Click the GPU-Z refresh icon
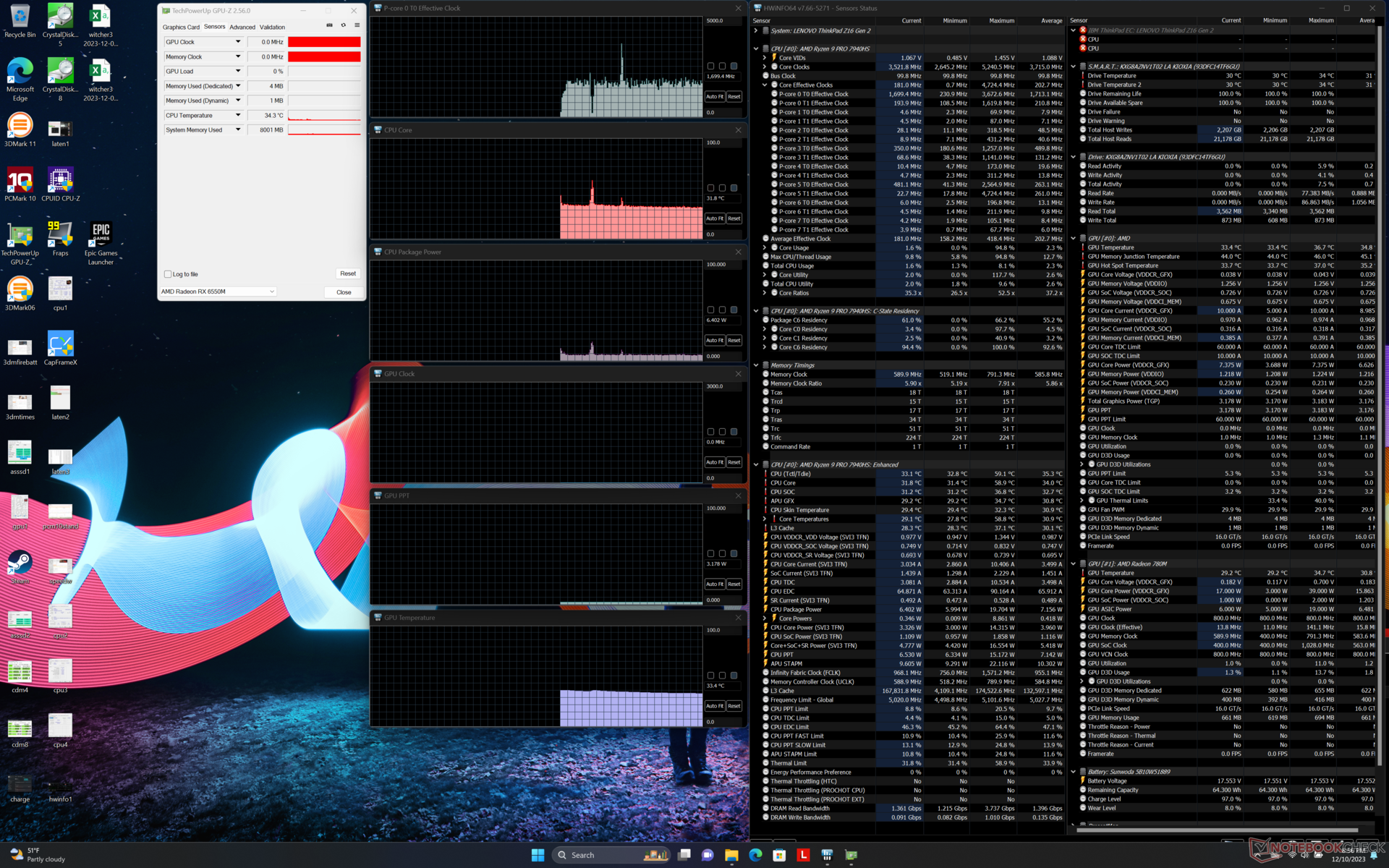This screenshot has height=868, width=1389. tap(343, 25)
